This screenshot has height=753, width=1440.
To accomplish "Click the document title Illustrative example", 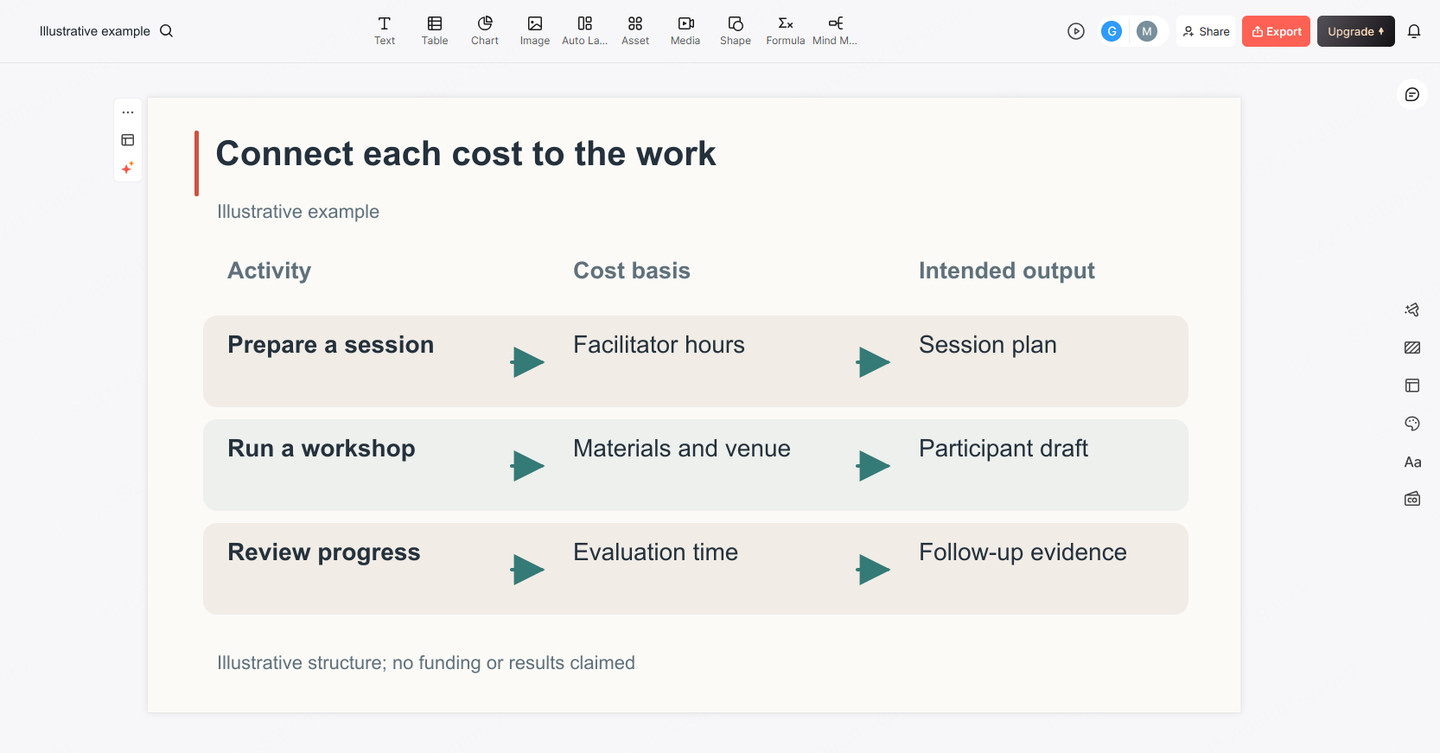I will 95,31.
